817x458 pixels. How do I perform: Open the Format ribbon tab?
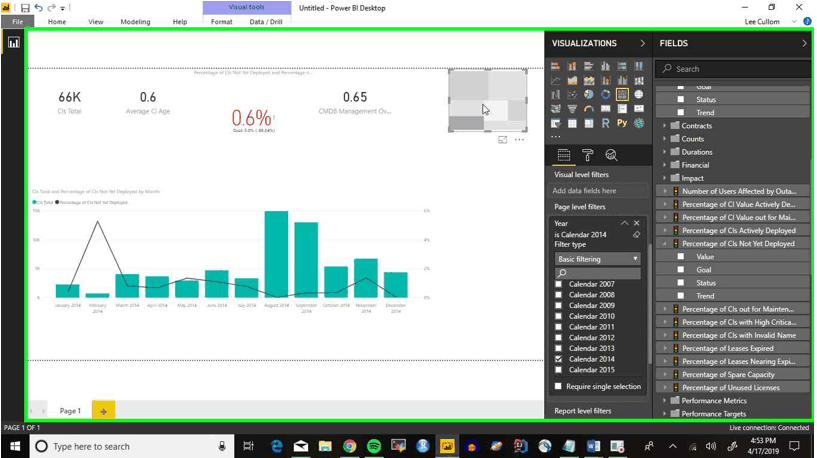point(221,22)
